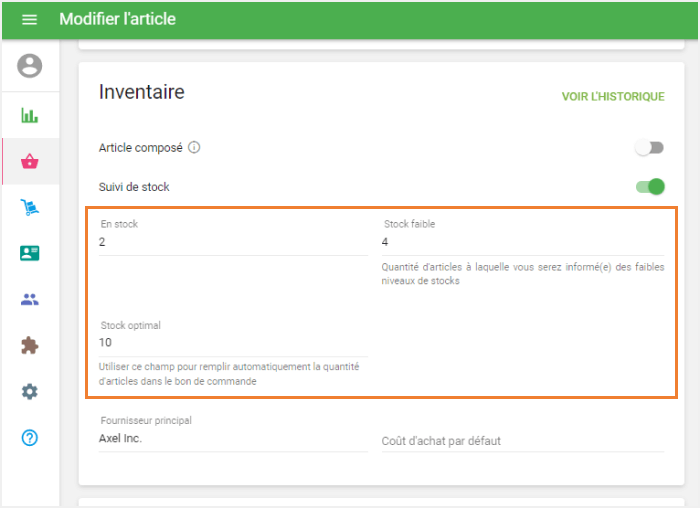Open the settings gear icon

click(x=30, y=391)
